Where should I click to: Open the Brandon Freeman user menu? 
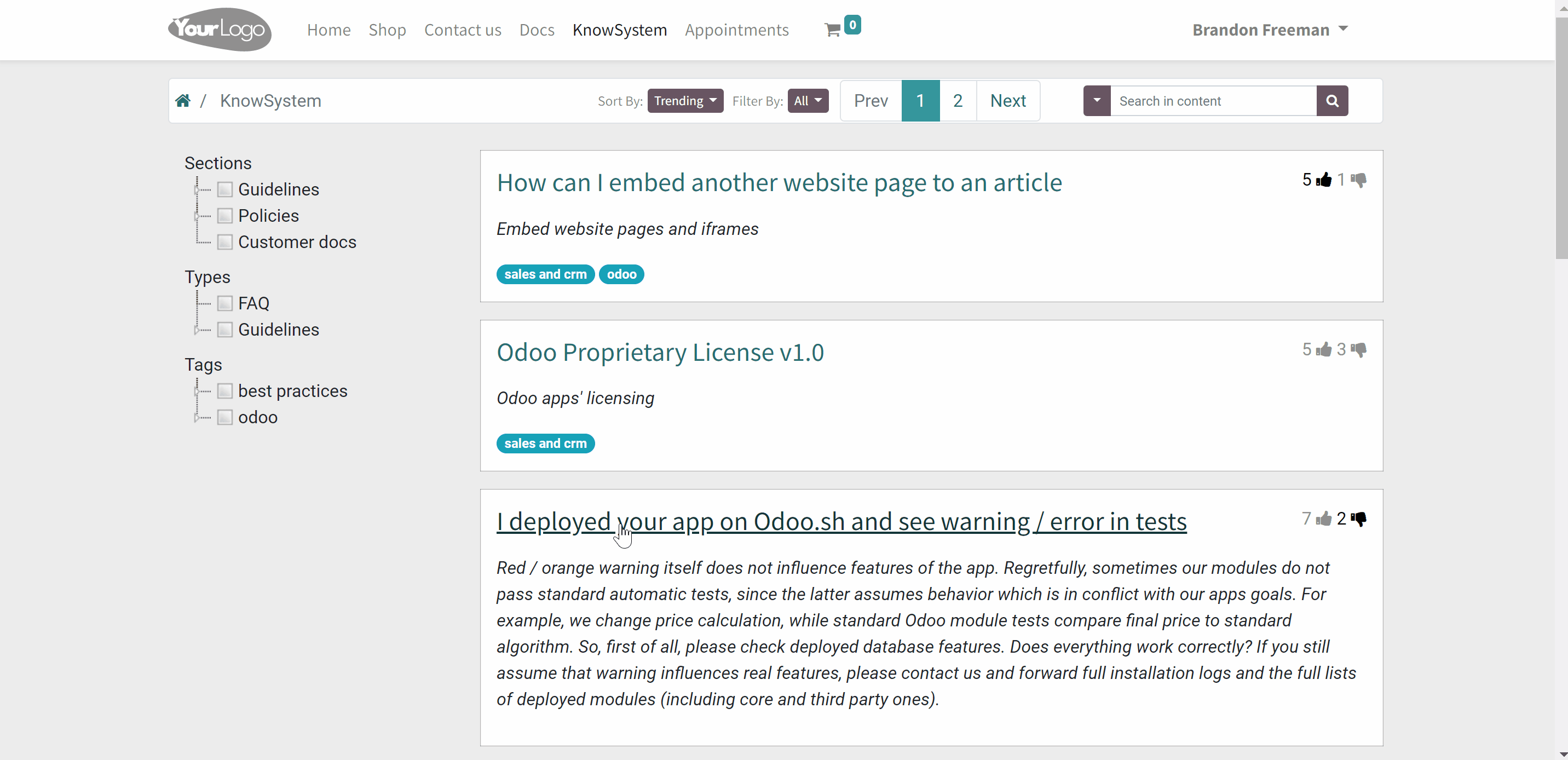pos(1270,29)
